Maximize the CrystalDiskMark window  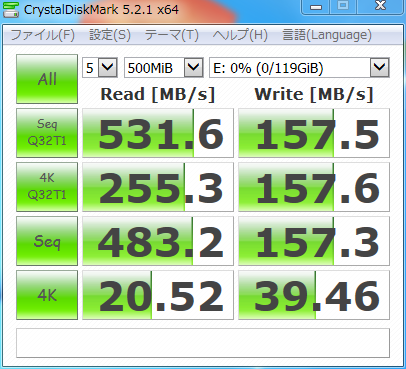click(x=343, y=6)
